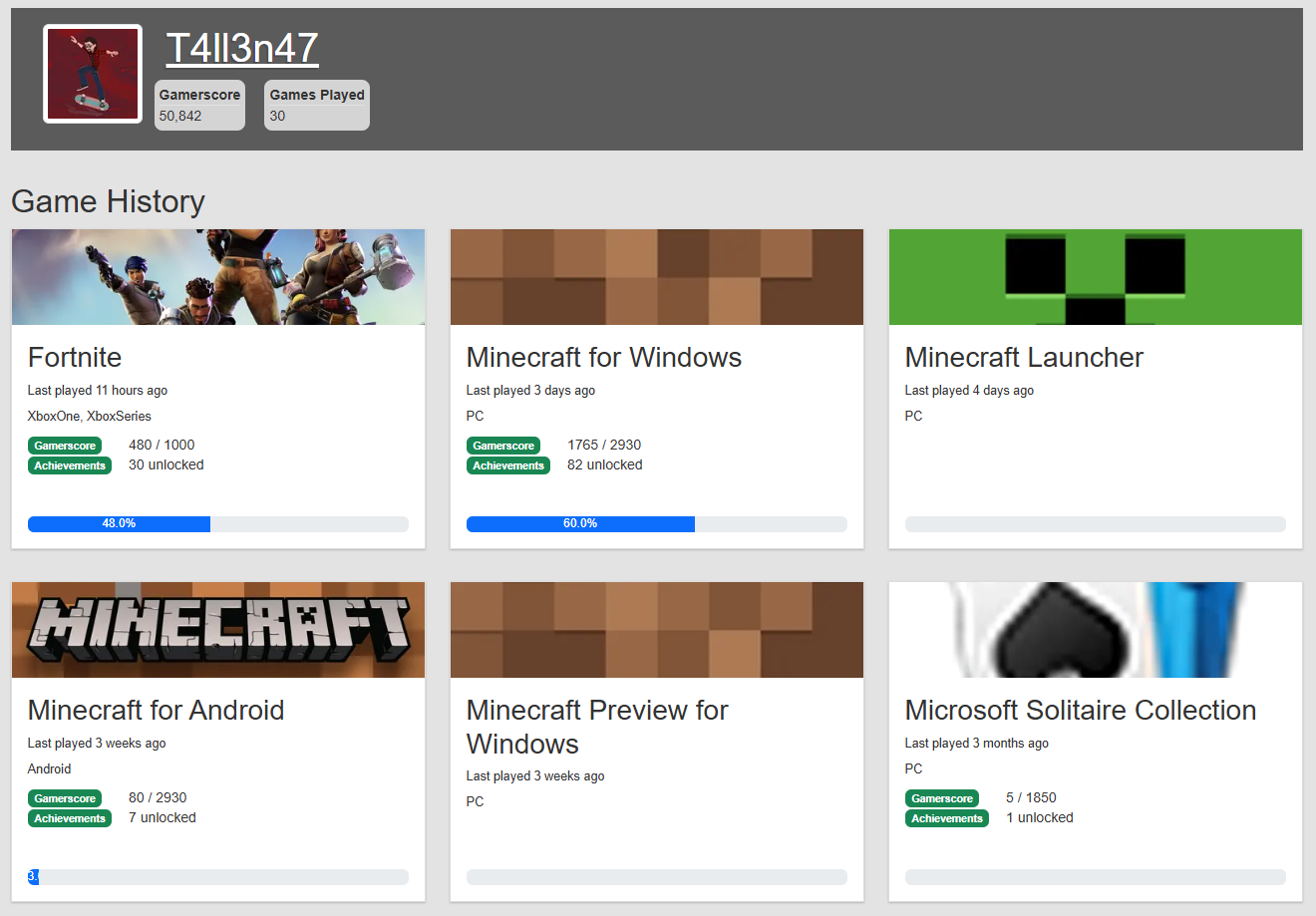The width and height of the screenshot is (1316, 916).
Task: Select the Gamerscore 50,842 stat box
Action: pyautogui.click(x=199, y=105)
